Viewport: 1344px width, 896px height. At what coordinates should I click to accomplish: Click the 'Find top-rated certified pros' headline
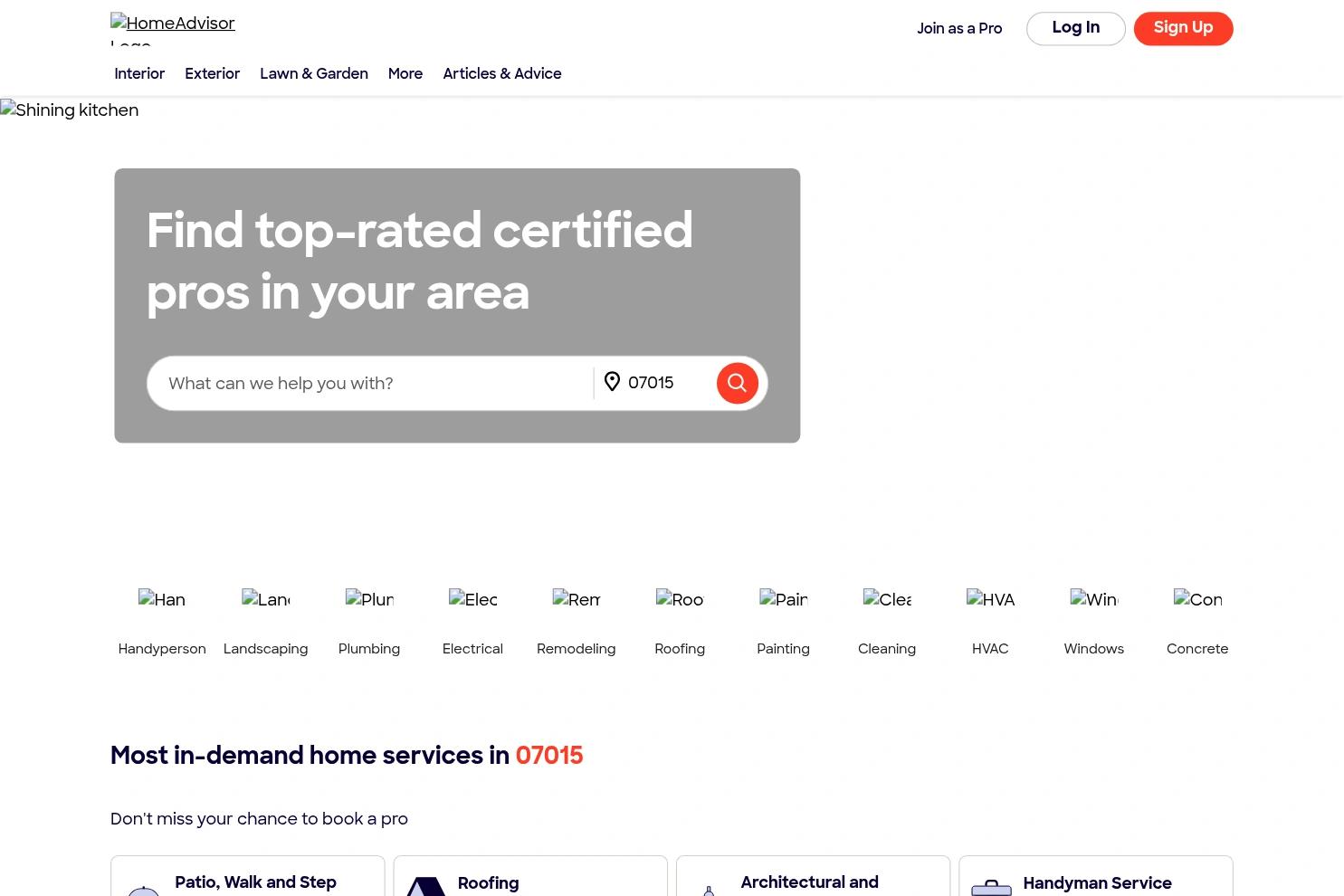click(419, 262)
